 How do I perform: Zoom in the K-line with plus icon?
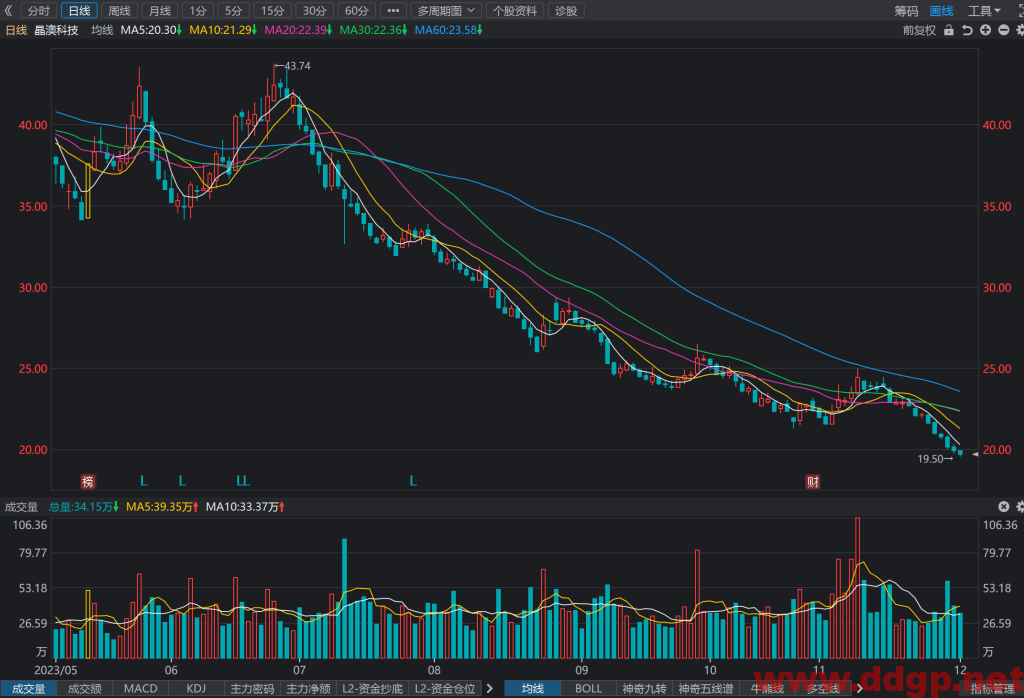[x=985, y=30]
